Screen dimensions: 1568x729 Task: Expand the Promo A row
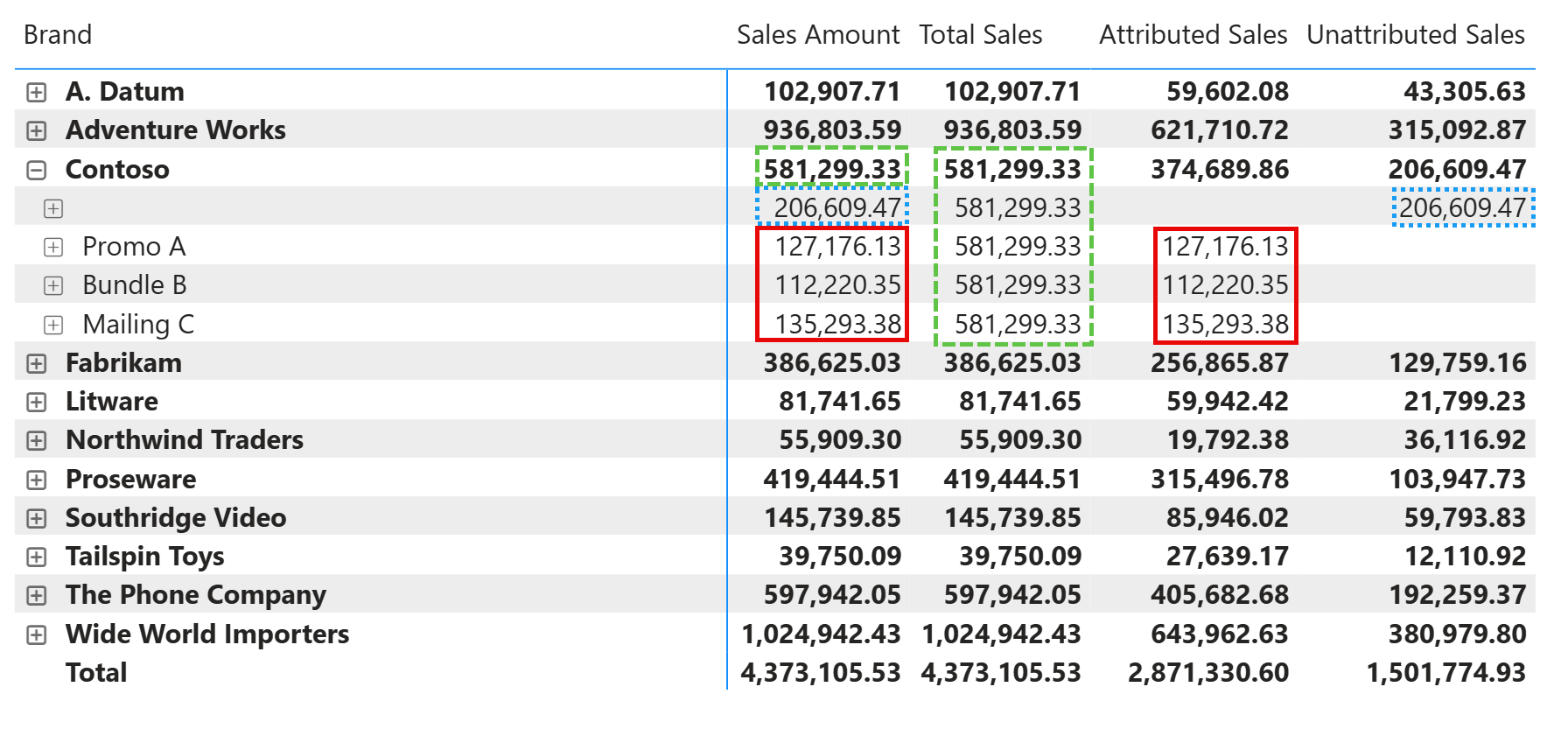tap(53, 247)
